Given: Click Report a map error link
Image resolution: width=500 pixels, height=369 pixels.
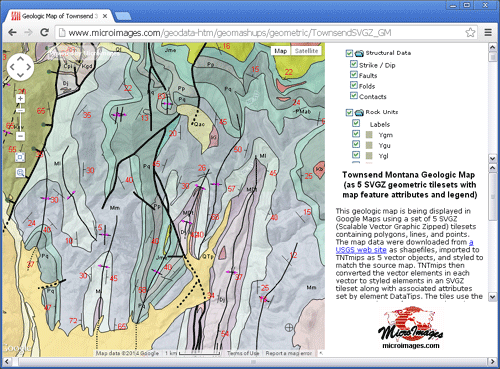Looking at the screenshot, I should coord(289,353).
